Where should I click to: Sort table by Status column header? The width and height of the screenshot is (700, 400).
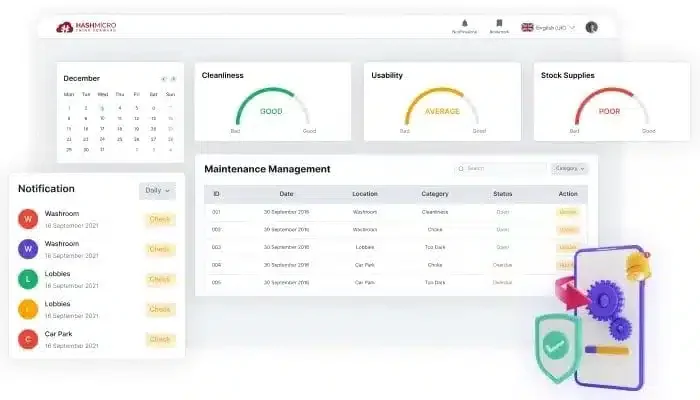tap(503, 194)
